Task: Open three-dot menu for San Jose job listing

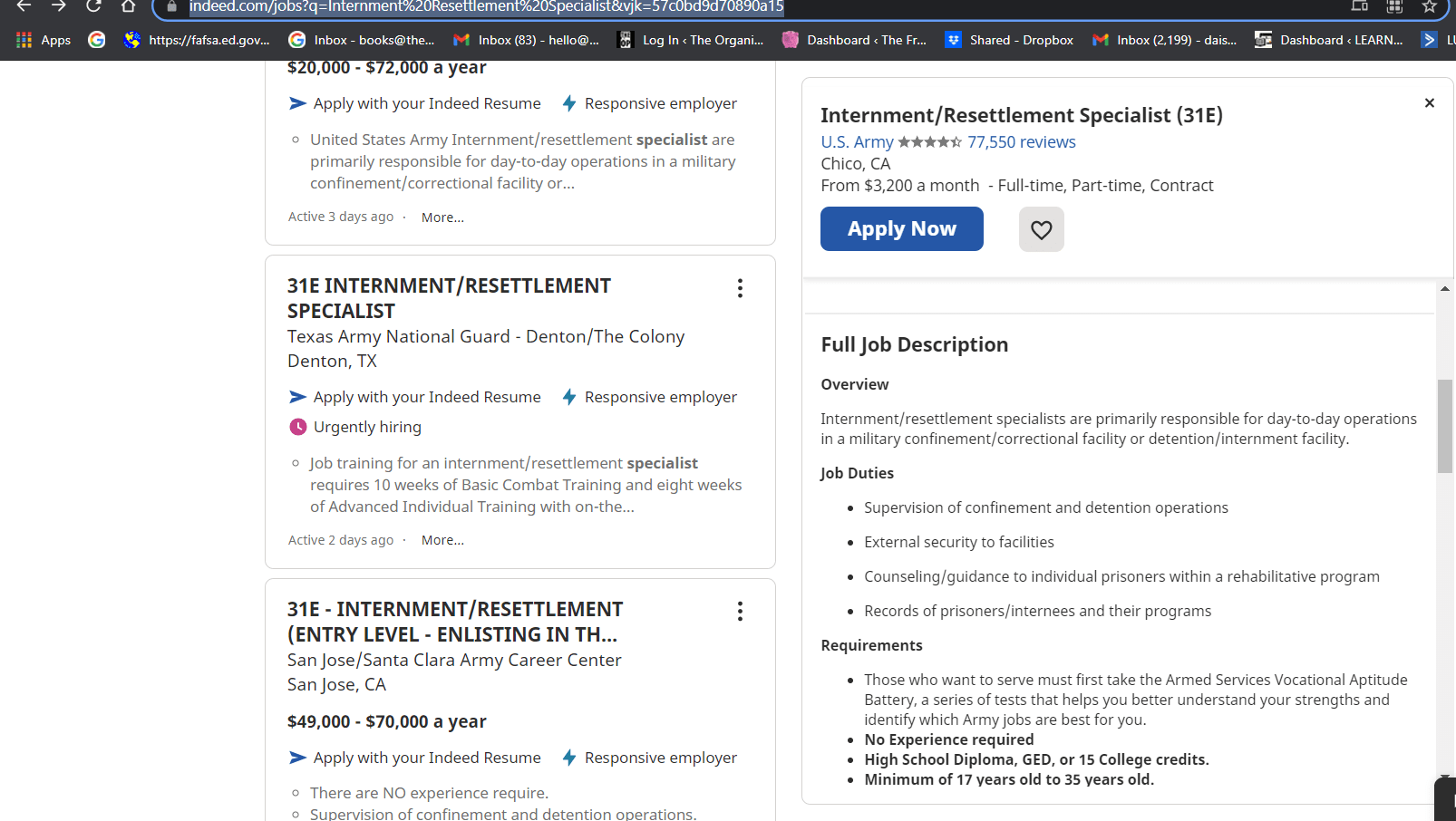Action: [740, 612]
